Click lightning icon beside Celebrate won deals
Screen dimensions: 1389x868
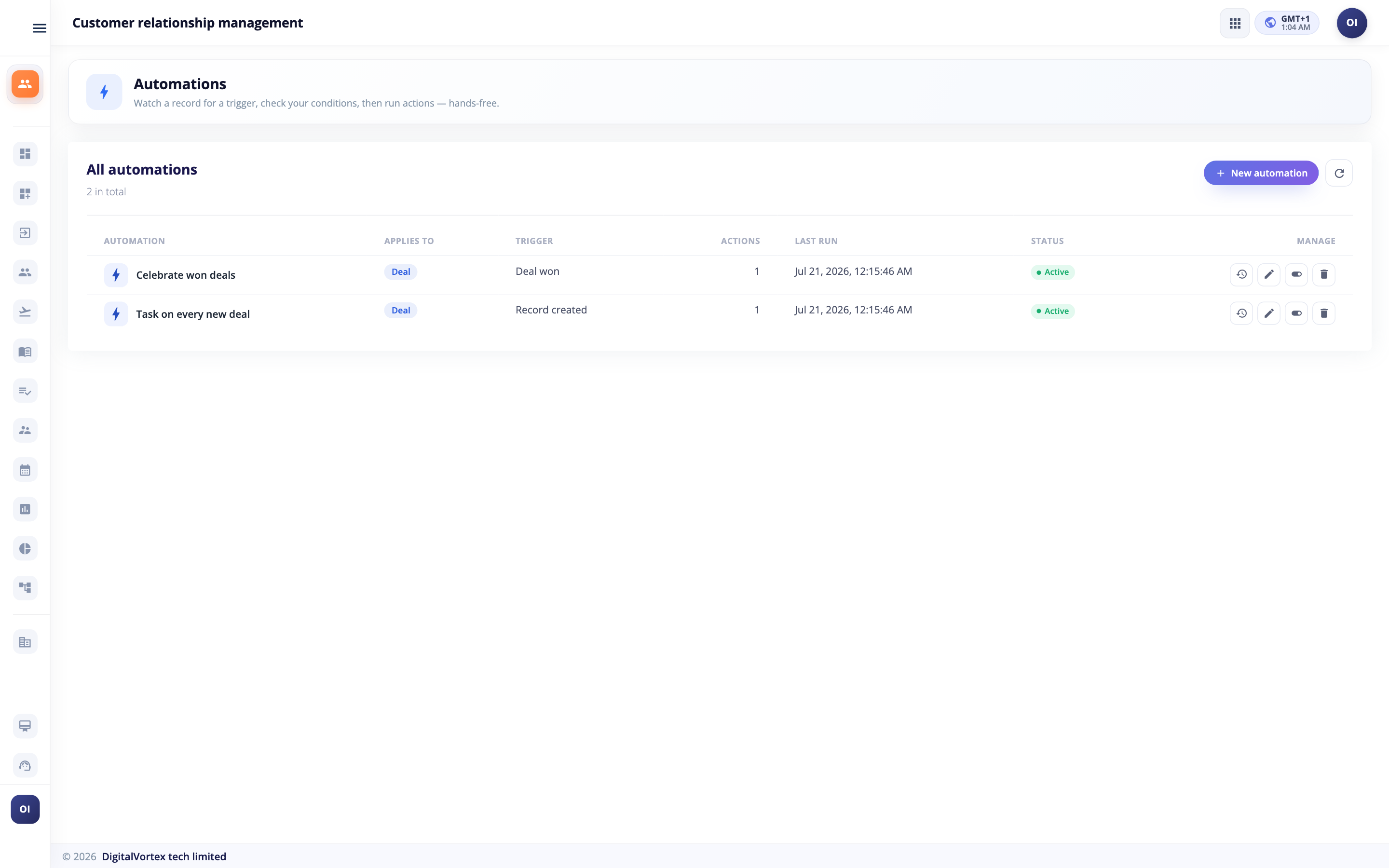pyautogui.click(x=116, y=275)
